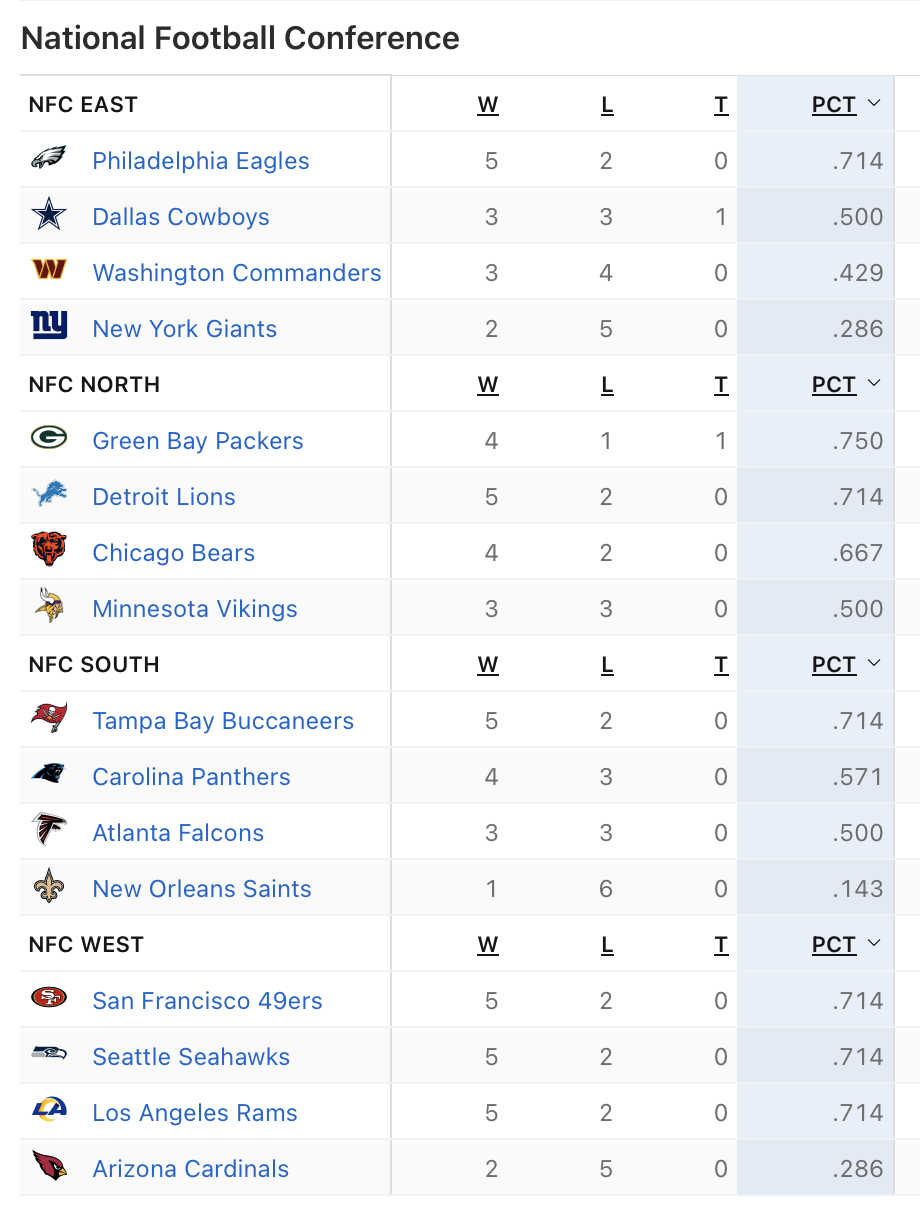Click the New York Giants logo
920x1218 pixels.
[x=48, y=328]
